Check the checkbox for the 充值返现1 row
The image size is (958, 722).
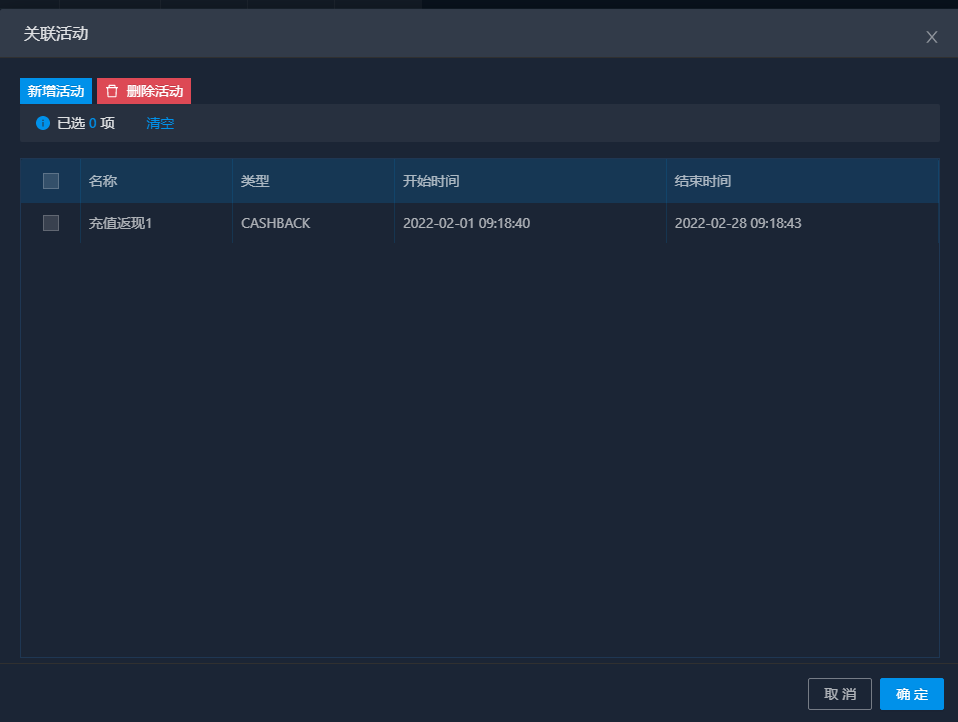(51, 223)
